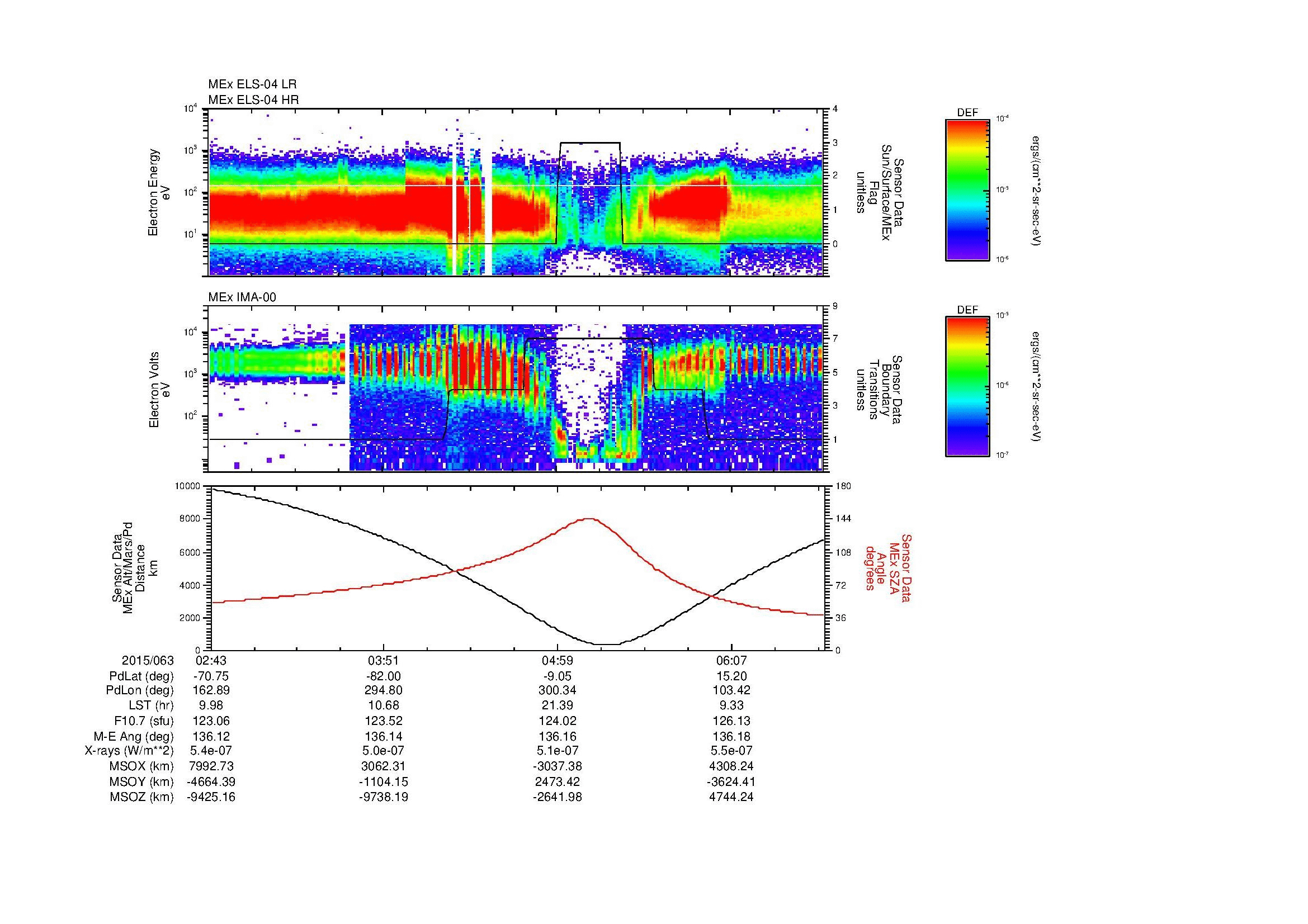Select the lower DEF color bar for IMA
Image resolution: width=1308 pixels, height=924 pixels.
pos(967,387)
